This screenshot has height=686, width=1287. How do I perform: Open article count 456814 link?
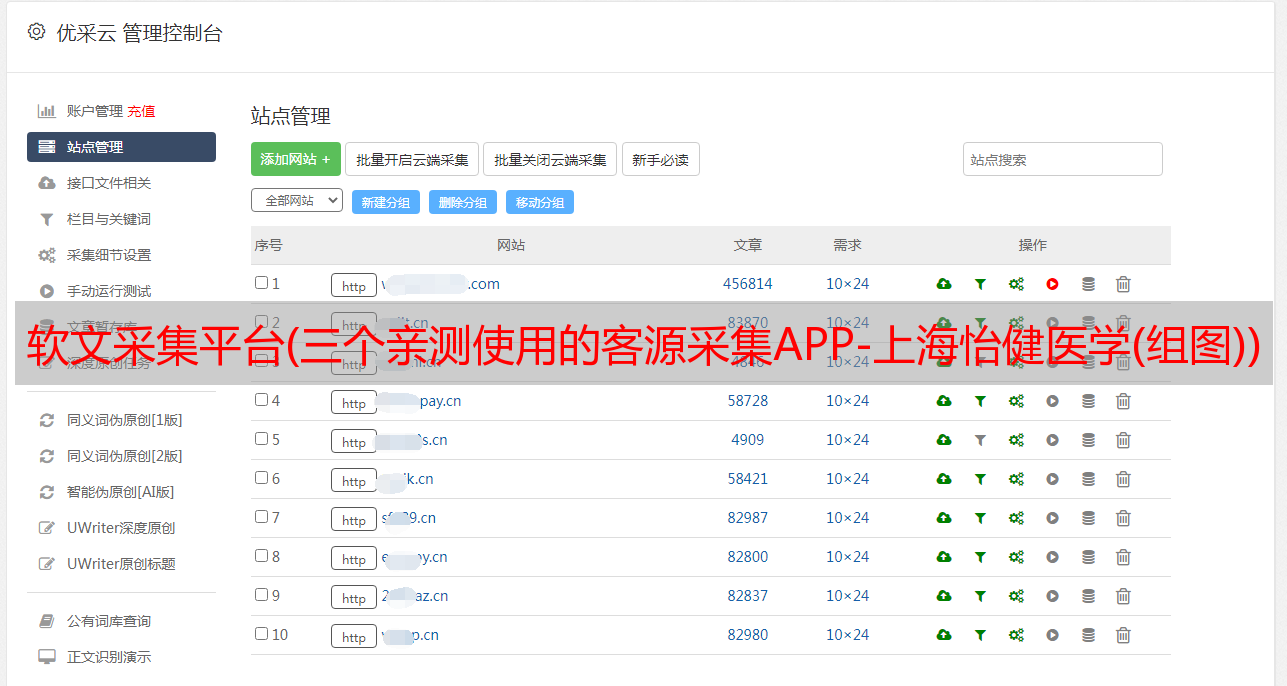748,284
